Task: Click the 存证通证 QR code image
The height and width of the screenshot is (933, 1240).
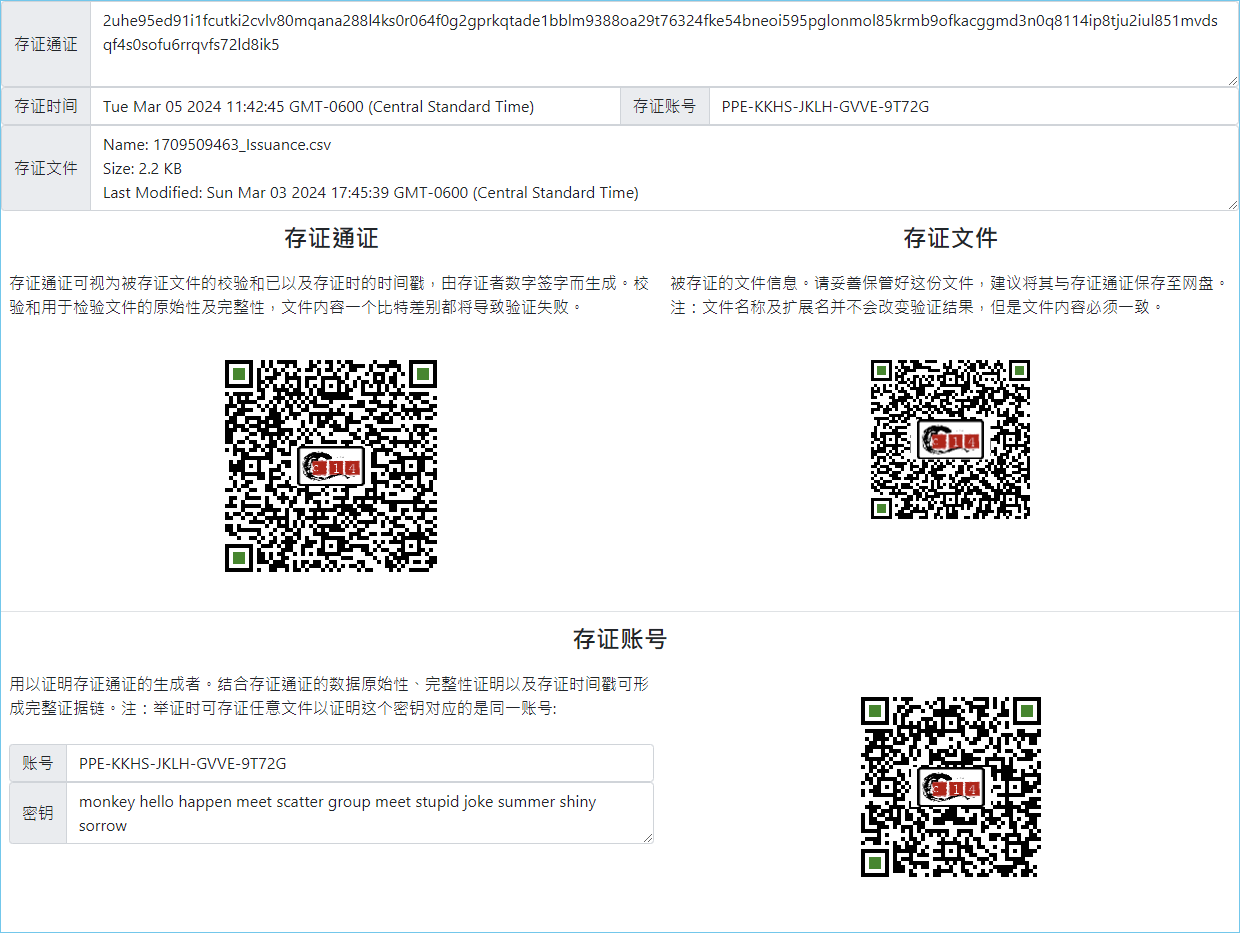Action: pos(331,466)
